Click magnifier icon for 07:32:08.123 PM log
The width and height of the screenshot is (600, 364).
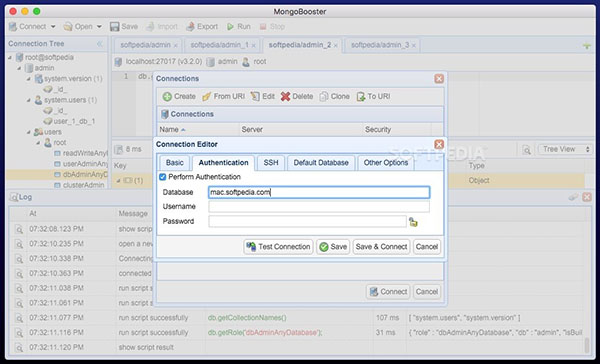(19, 229)
